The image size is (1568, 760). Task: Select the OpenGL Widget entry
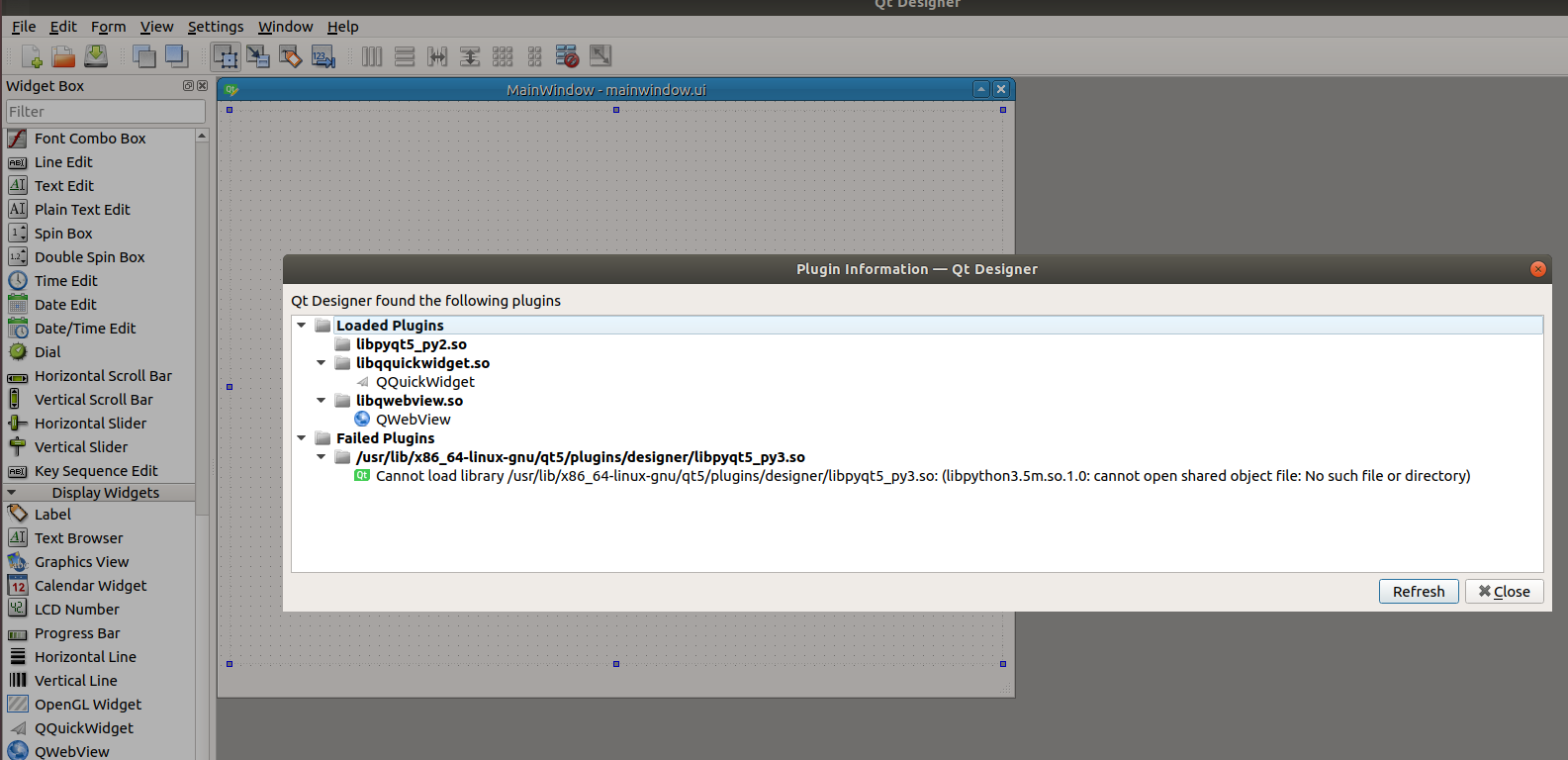pyautogui.click(x=88, y=705)
